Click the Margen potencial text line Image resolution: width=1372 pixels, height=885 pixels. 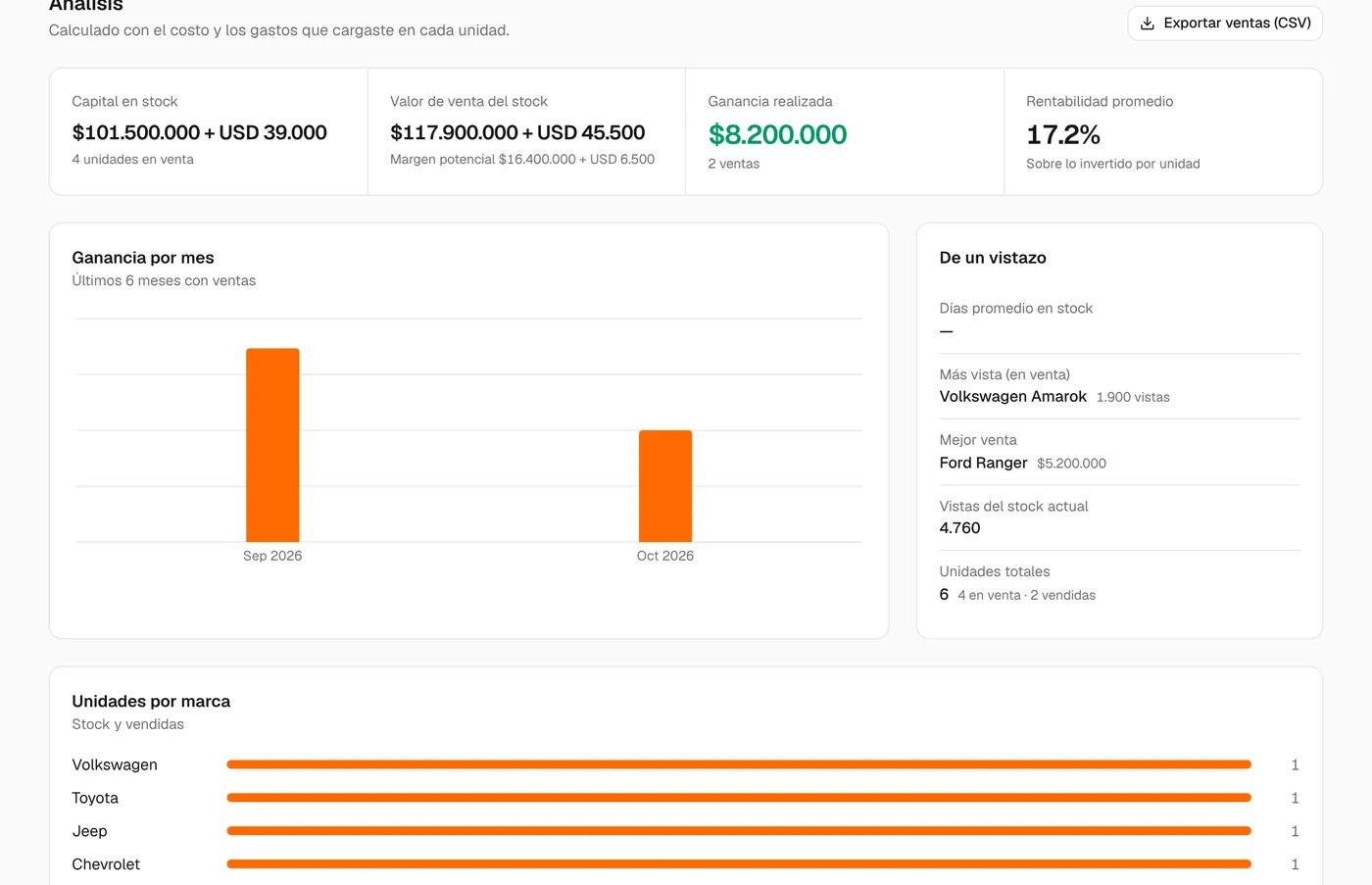pyautogui.click(x=522, y=159)
